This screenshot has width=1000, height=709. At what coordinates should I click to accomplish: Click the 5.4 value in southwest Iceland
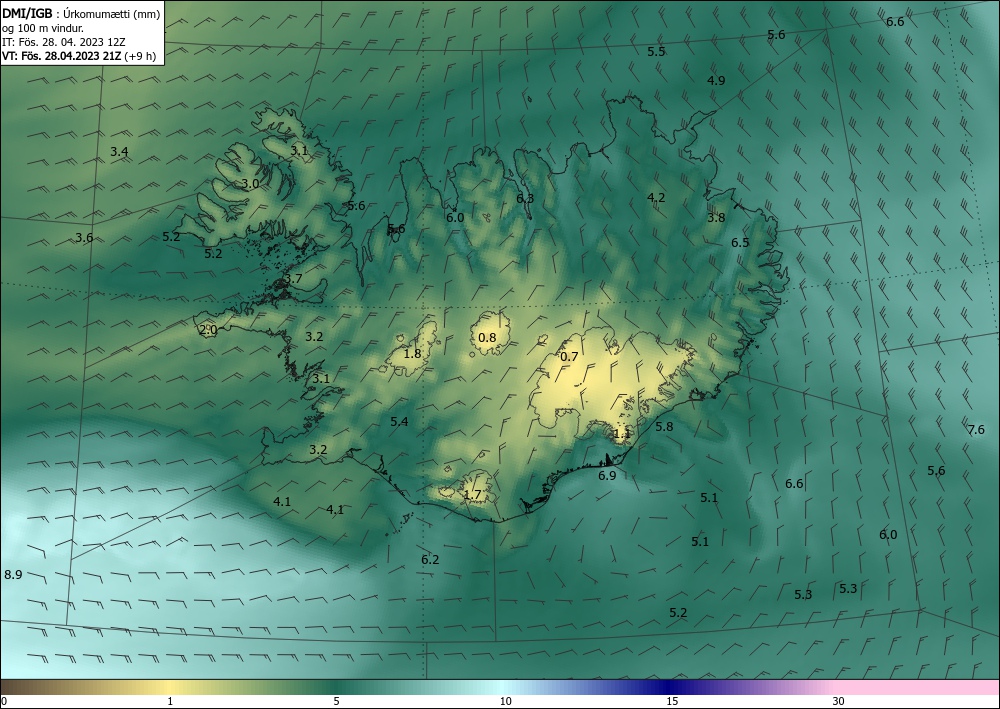399,421
